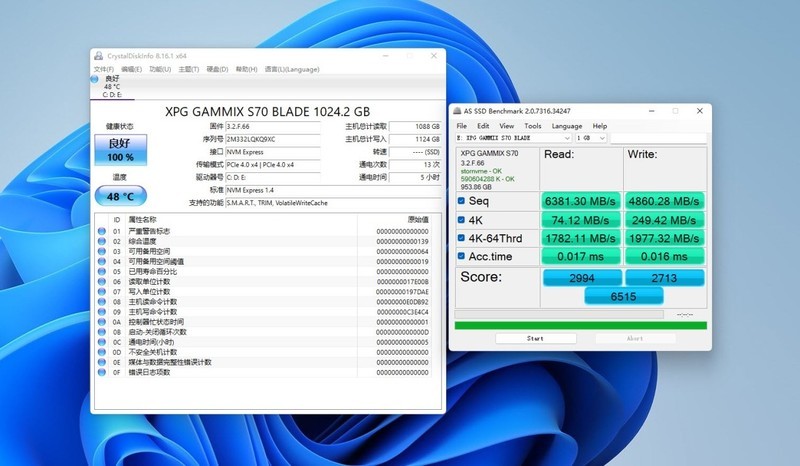
Task: Click the green progress bar in AS SSD
Action: 581,326
